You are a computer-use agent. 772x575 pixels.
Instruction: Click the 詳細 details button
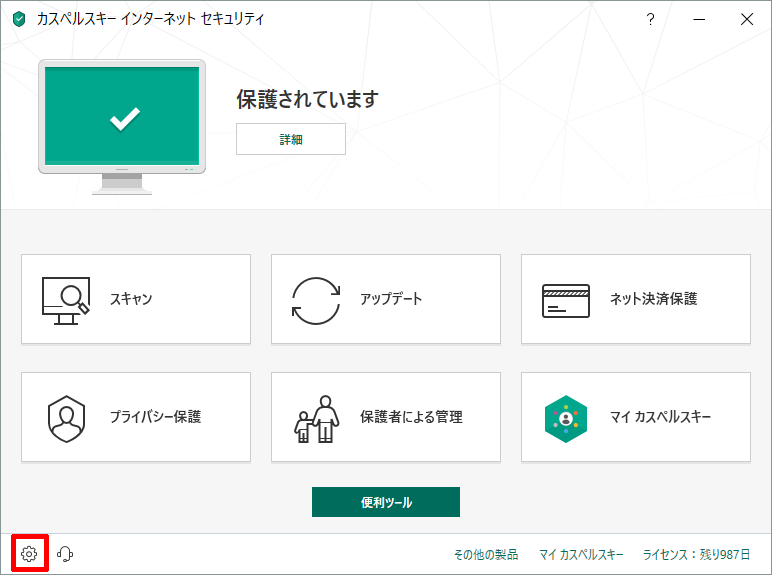point(291,139)
